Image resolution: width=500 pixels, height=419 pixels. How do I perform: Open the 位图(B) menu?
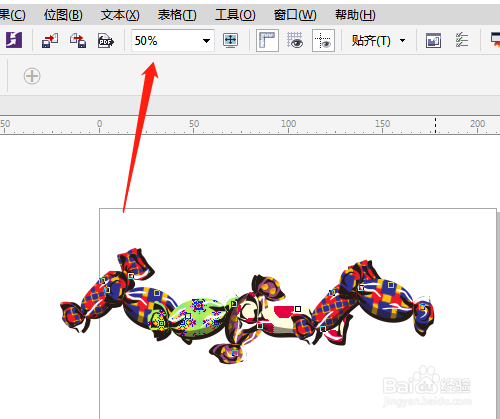[63, 15]
